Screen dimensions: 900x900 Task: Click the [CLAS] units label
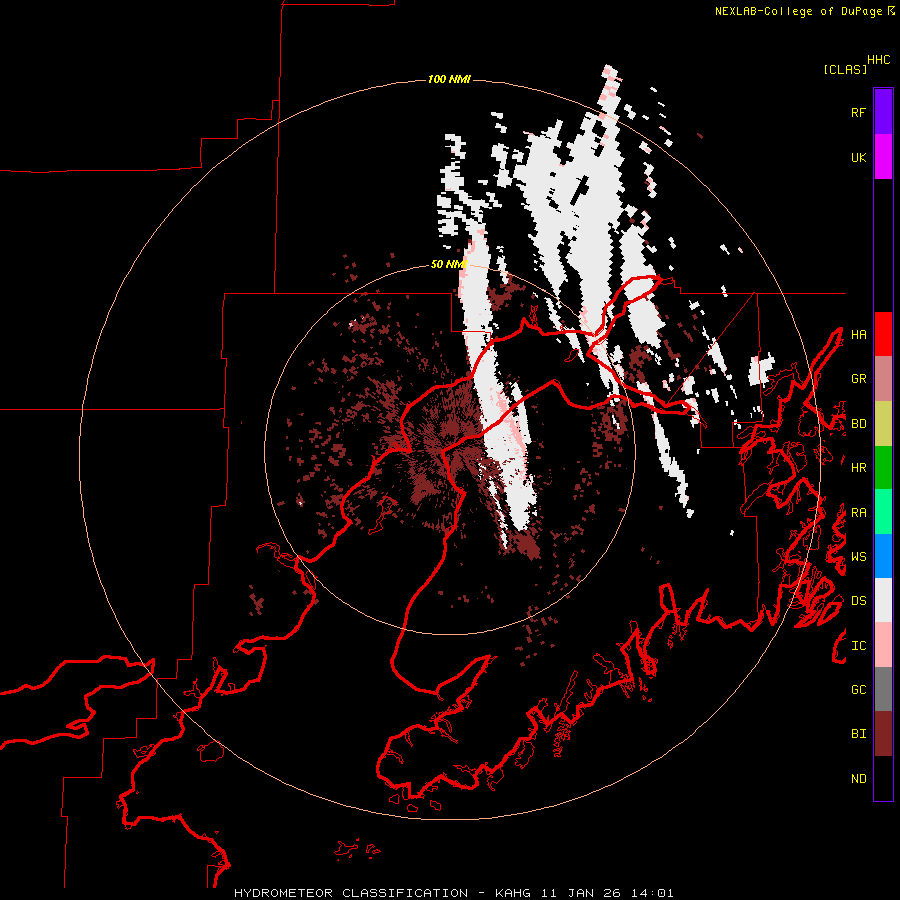tap(845, 69)
